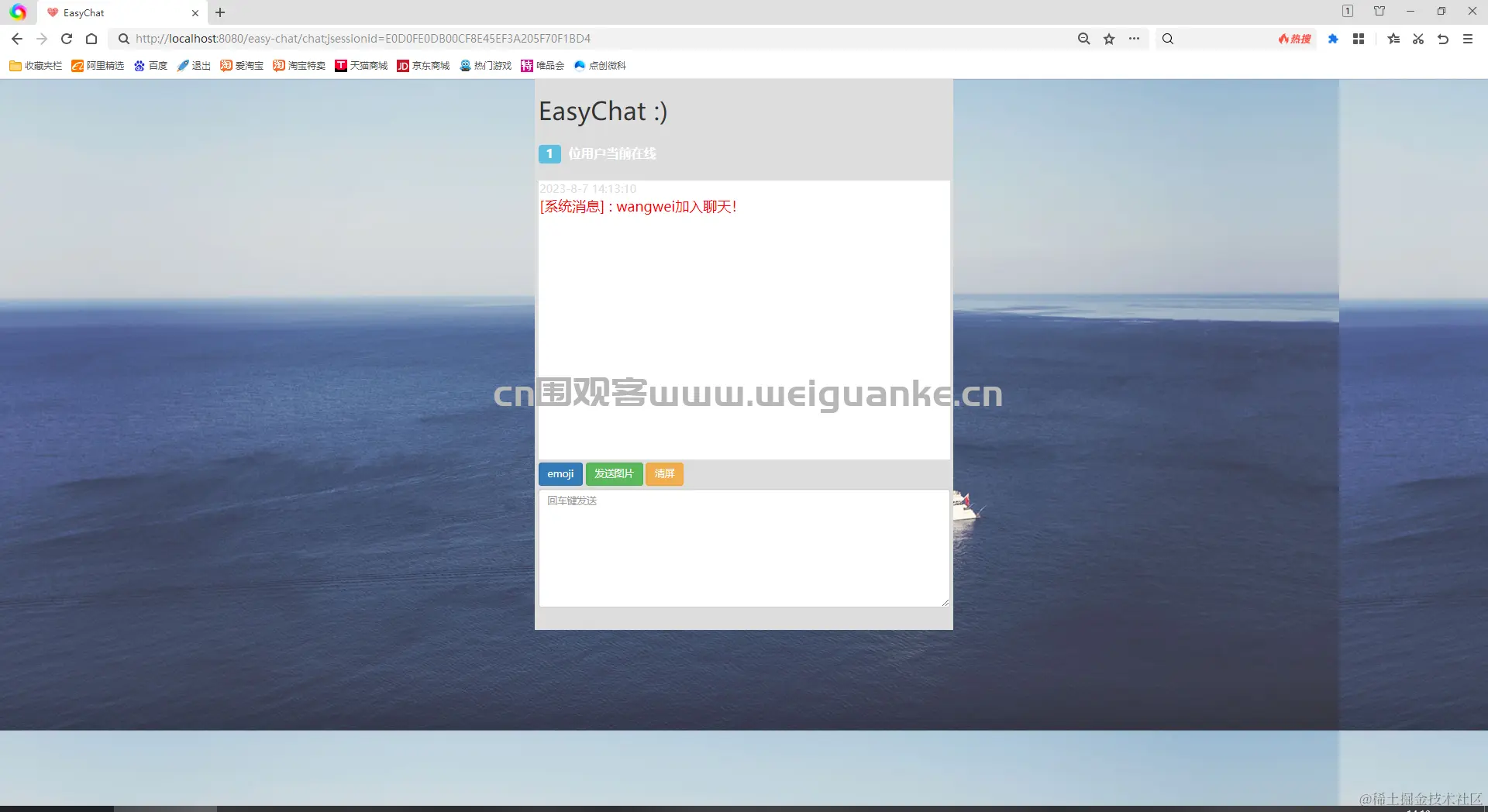Viewport: 1488px width, 812px height.
Task: Open the 爱淘宝 bookmark
Action: (x=242, y=66)
